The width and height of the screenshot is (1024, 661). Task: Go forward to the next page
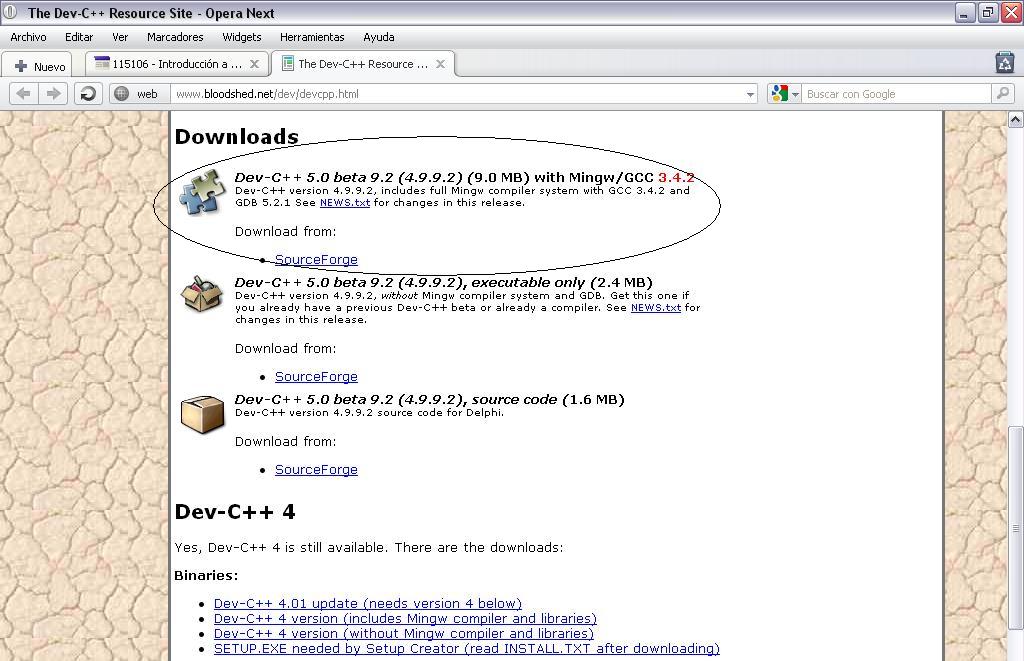click(53, 94)
